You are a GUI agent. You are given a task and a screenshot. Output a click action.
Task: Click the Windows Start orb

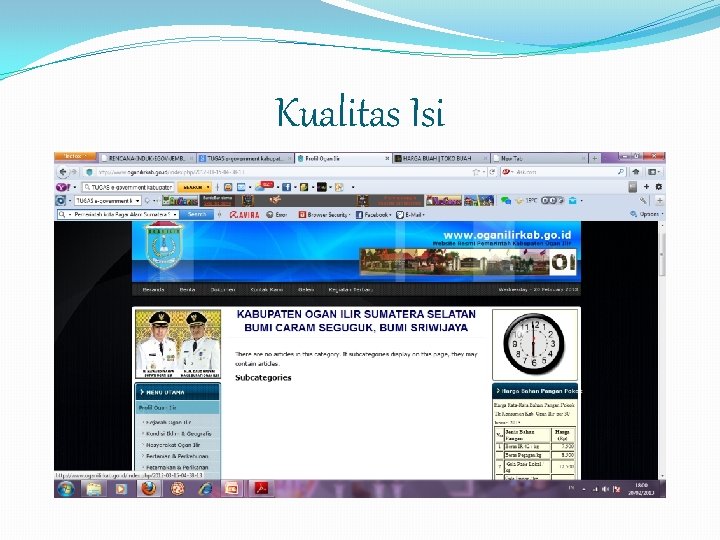click(x=66, y=489)
